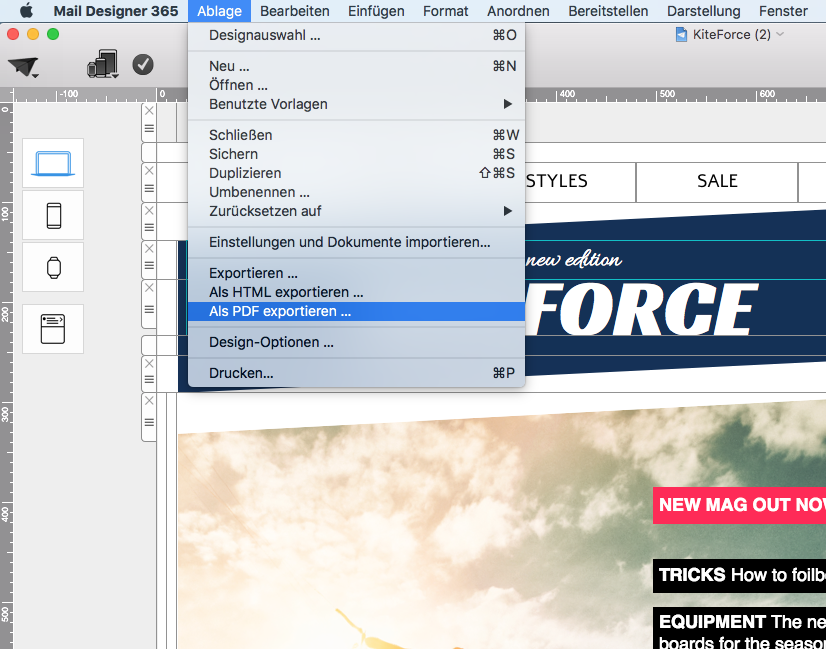Click the topmost block drag handle

(149, 129)
